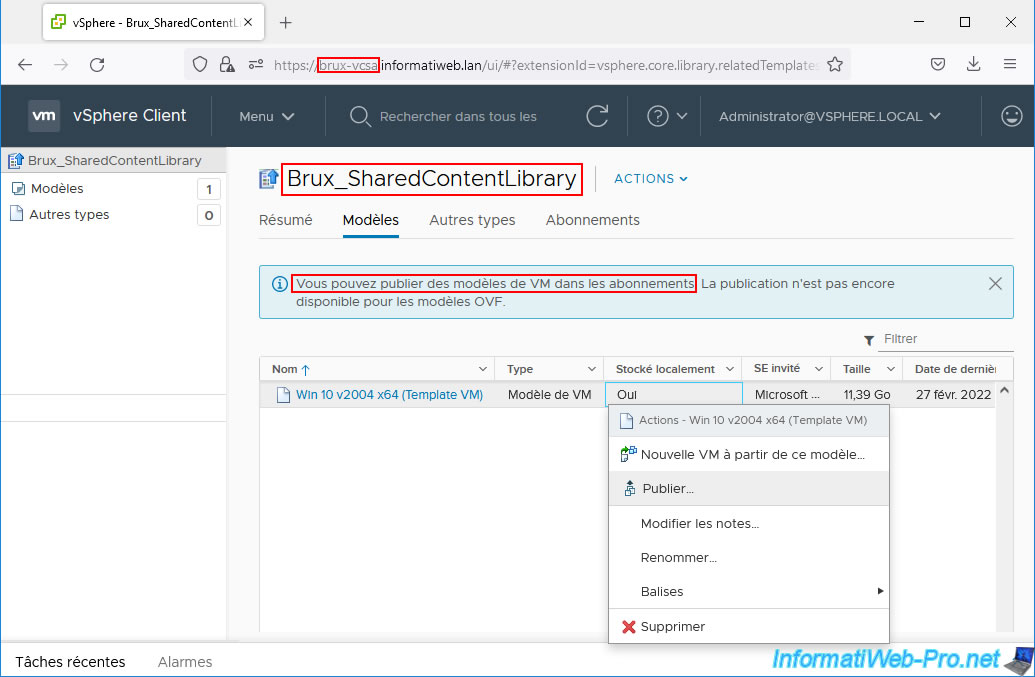Click the table scrollbar up arrow
Image resolution: width=1035 pixels, height=677 pixels.
(x=1004, y=390)
